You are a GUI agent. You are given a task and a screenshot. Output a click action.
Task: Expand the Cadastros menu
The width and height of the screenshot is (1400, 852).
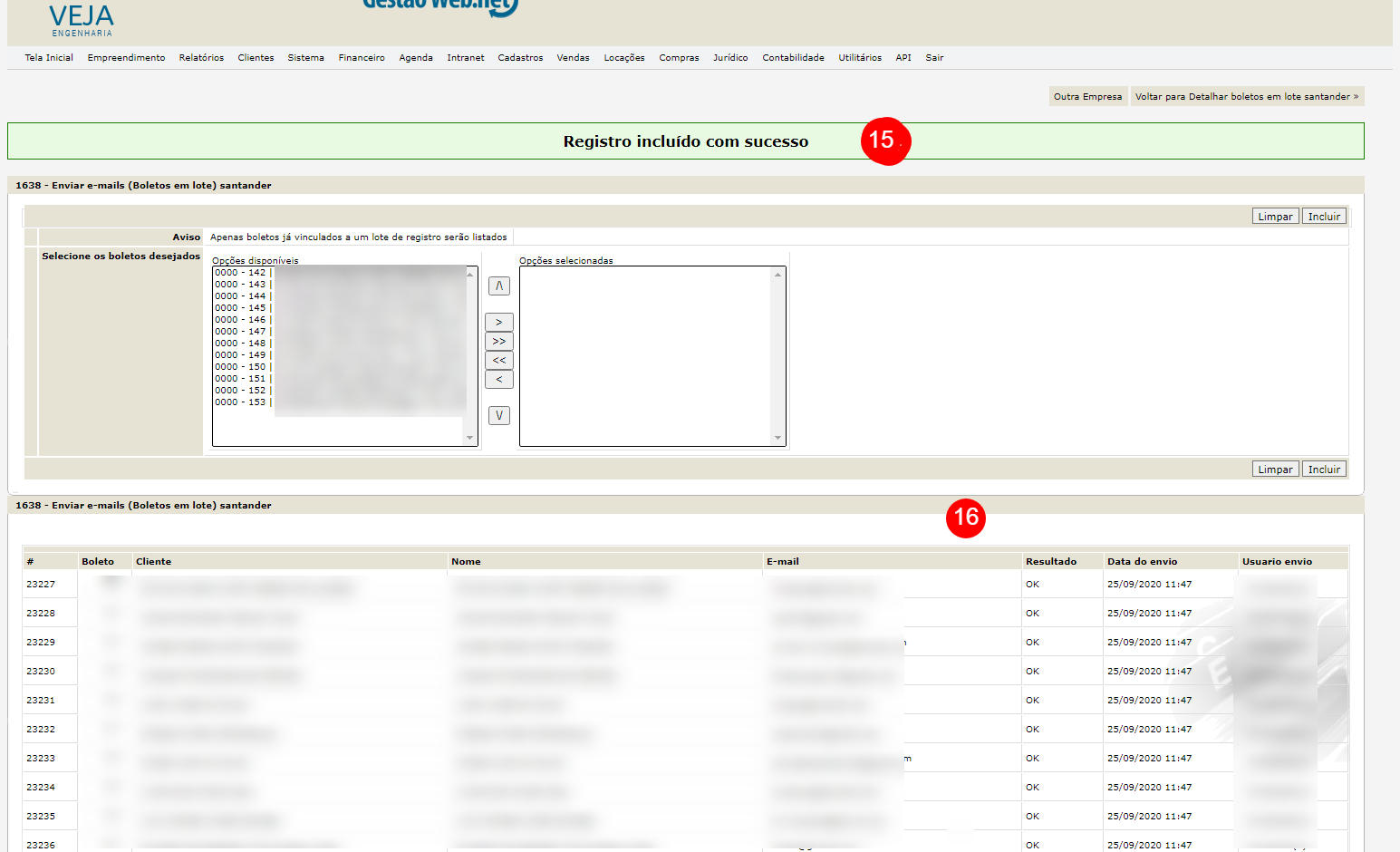[520, 58]
